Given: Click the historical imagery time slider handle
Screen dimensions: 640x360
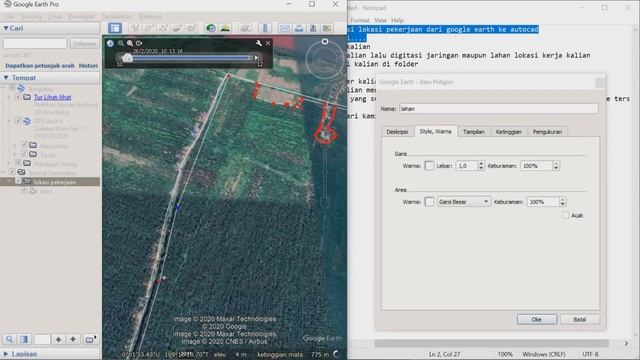Looking at the screenshot, I should click(127, 58).
